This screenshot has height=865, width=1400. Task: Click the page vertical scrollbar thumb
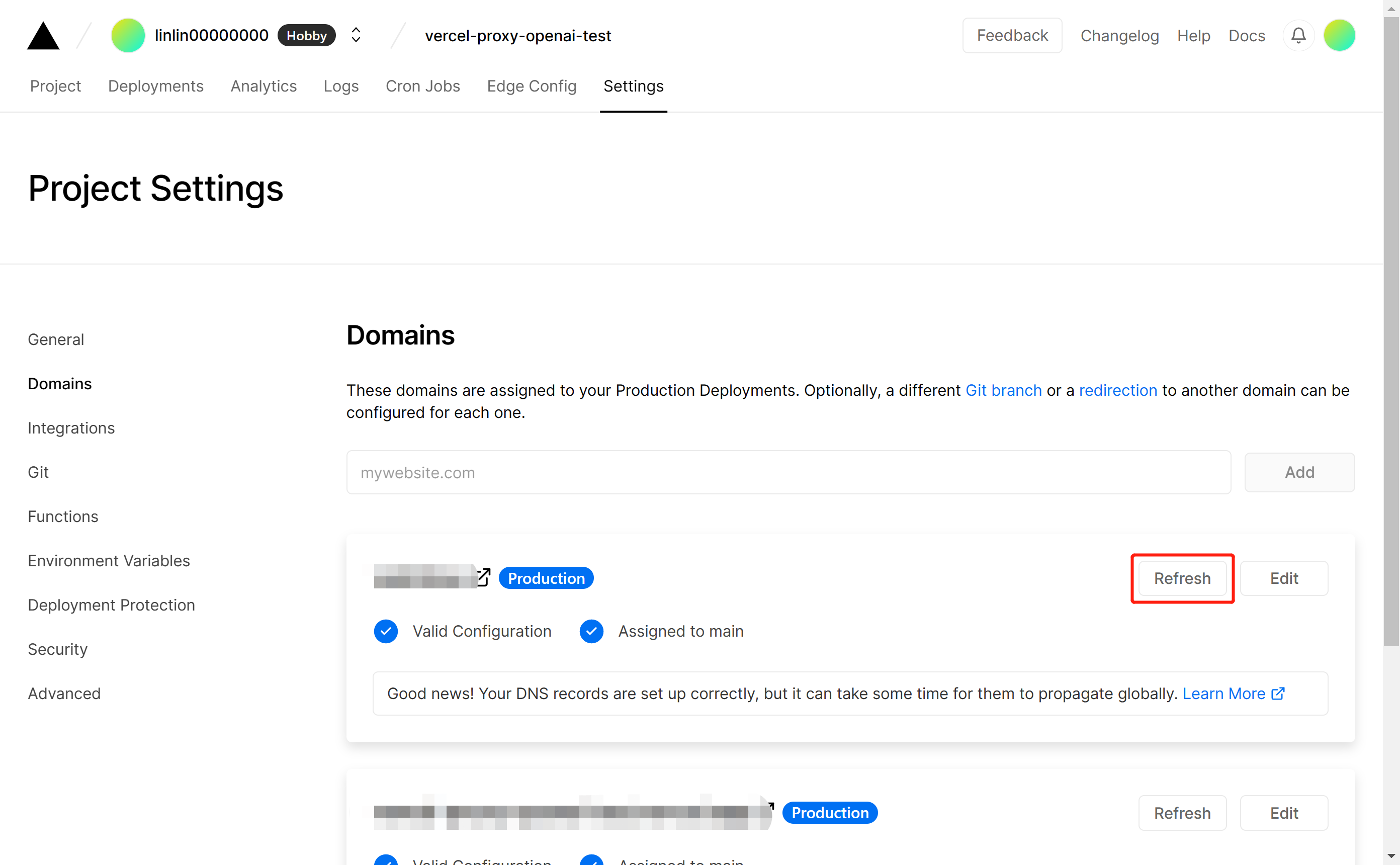[x=1391, y=332]
